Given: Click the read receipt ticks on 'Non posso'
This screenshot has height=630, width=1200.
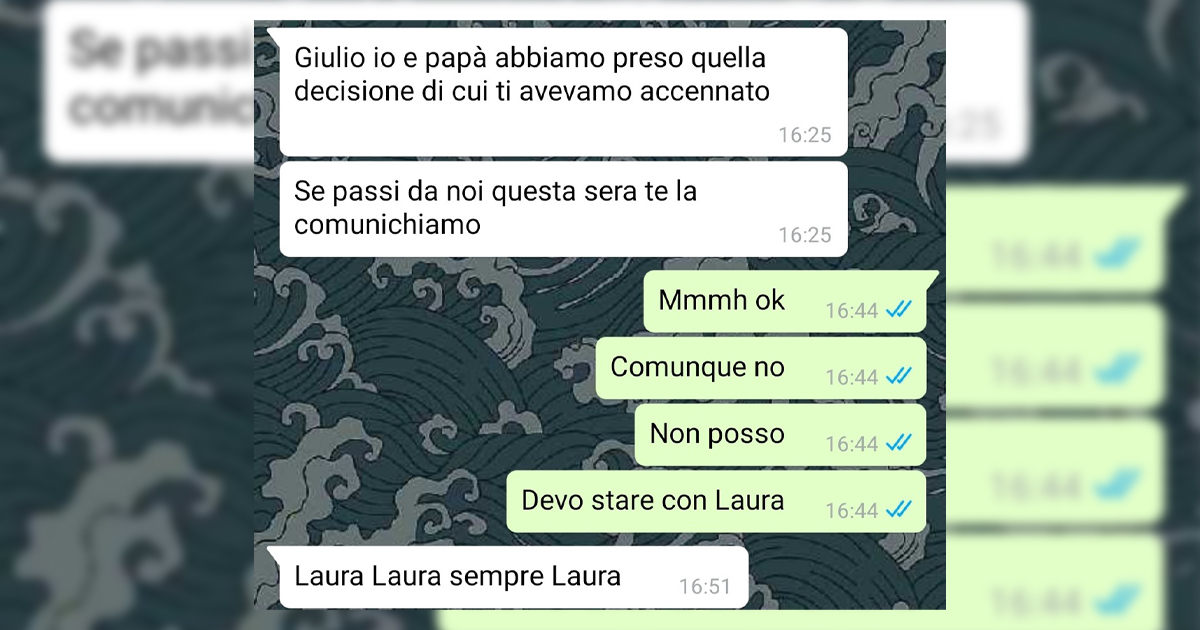Looking at the screenshot, I should pyautogui.click(x=898, y=443).
